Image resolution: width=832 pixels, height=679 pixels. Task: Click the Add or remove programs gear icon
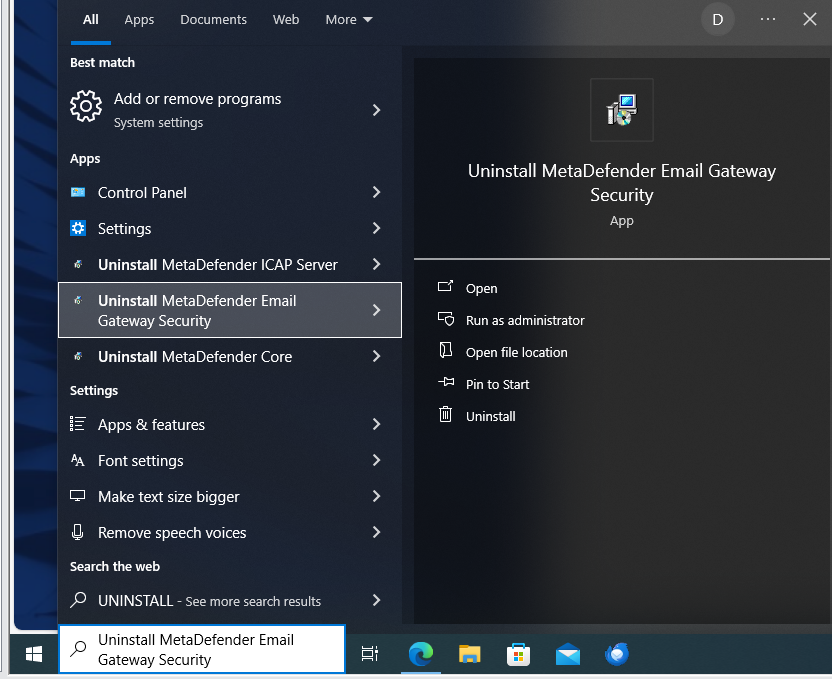86,106
